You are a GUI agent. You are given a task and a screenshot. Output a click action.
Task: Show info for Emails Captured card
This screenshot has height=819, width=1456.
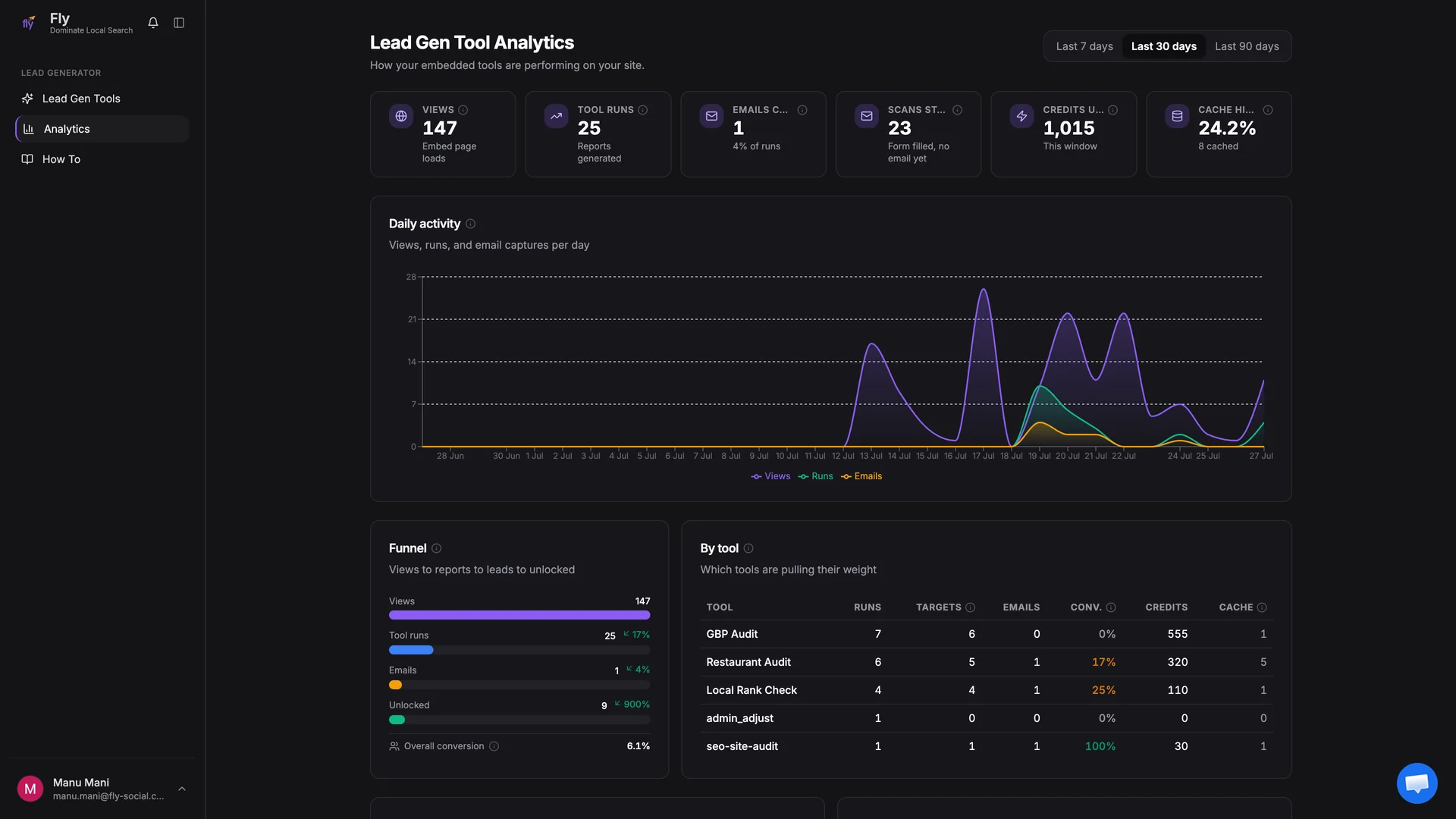802,110
